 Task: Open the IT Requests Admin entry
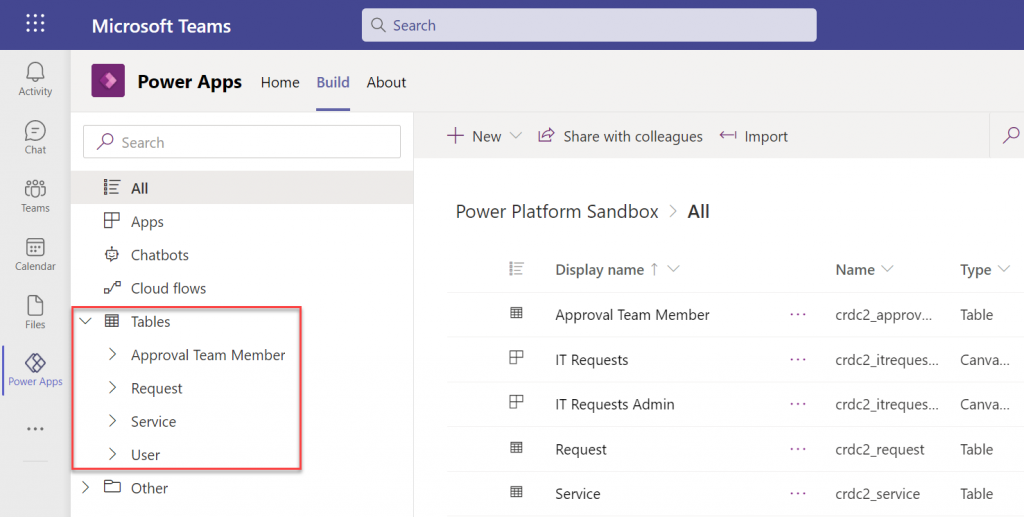tap(615, 404)
